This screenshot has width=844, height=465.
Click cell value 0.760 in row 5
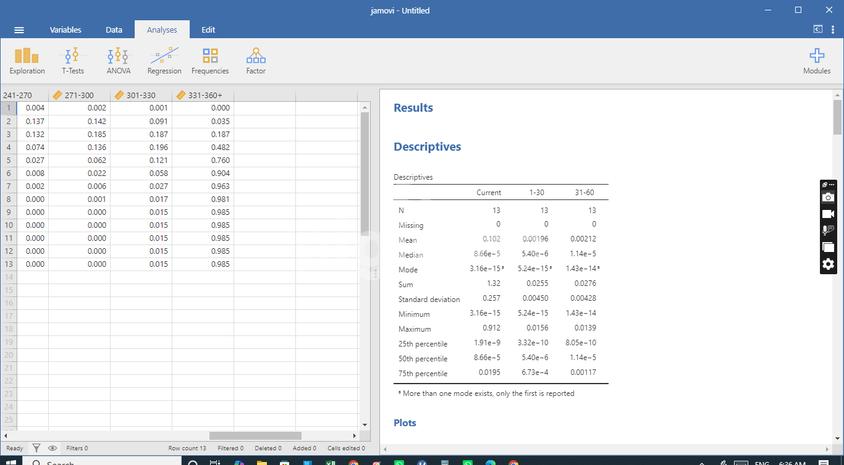[x=203, y=160]
